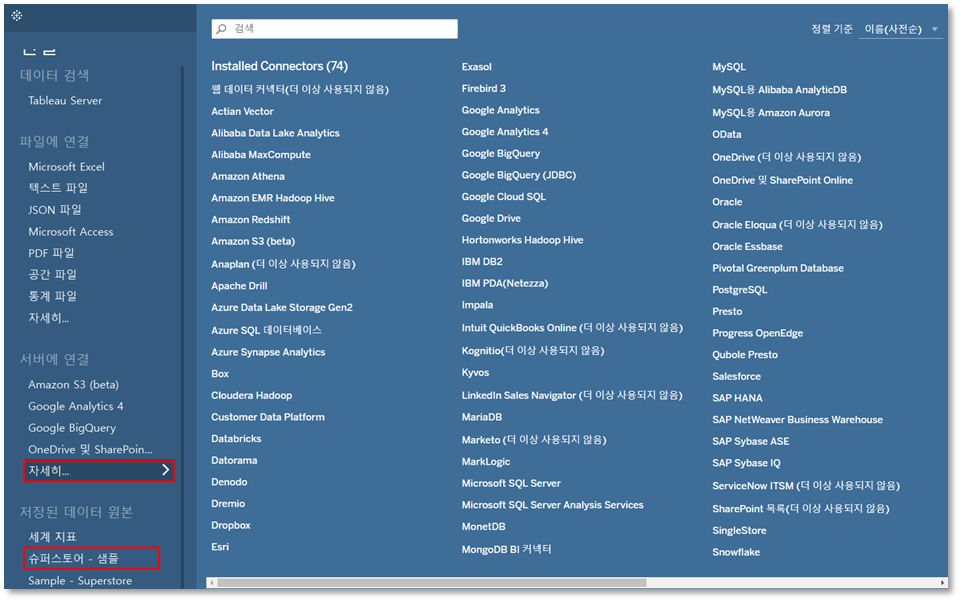Select PostgreSQL connector

coord(739,290)
